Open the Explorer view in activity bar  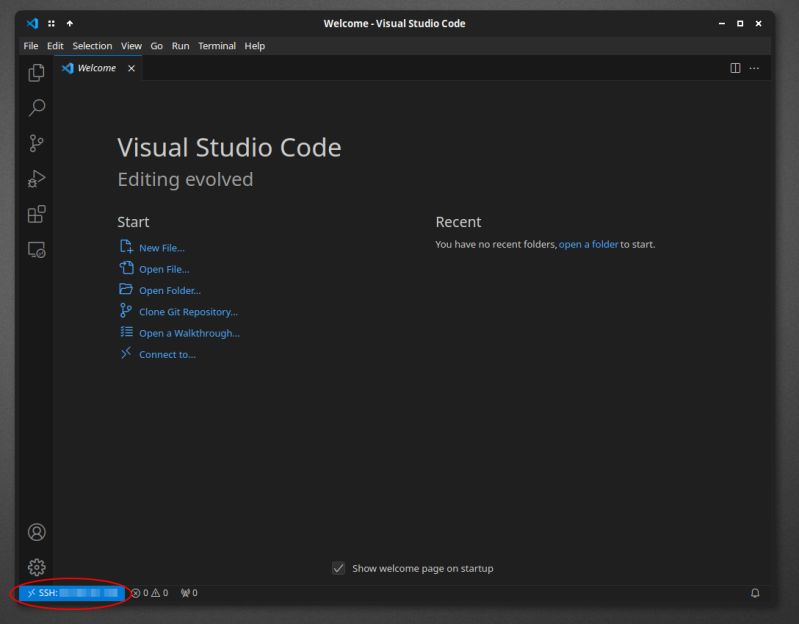36,73
